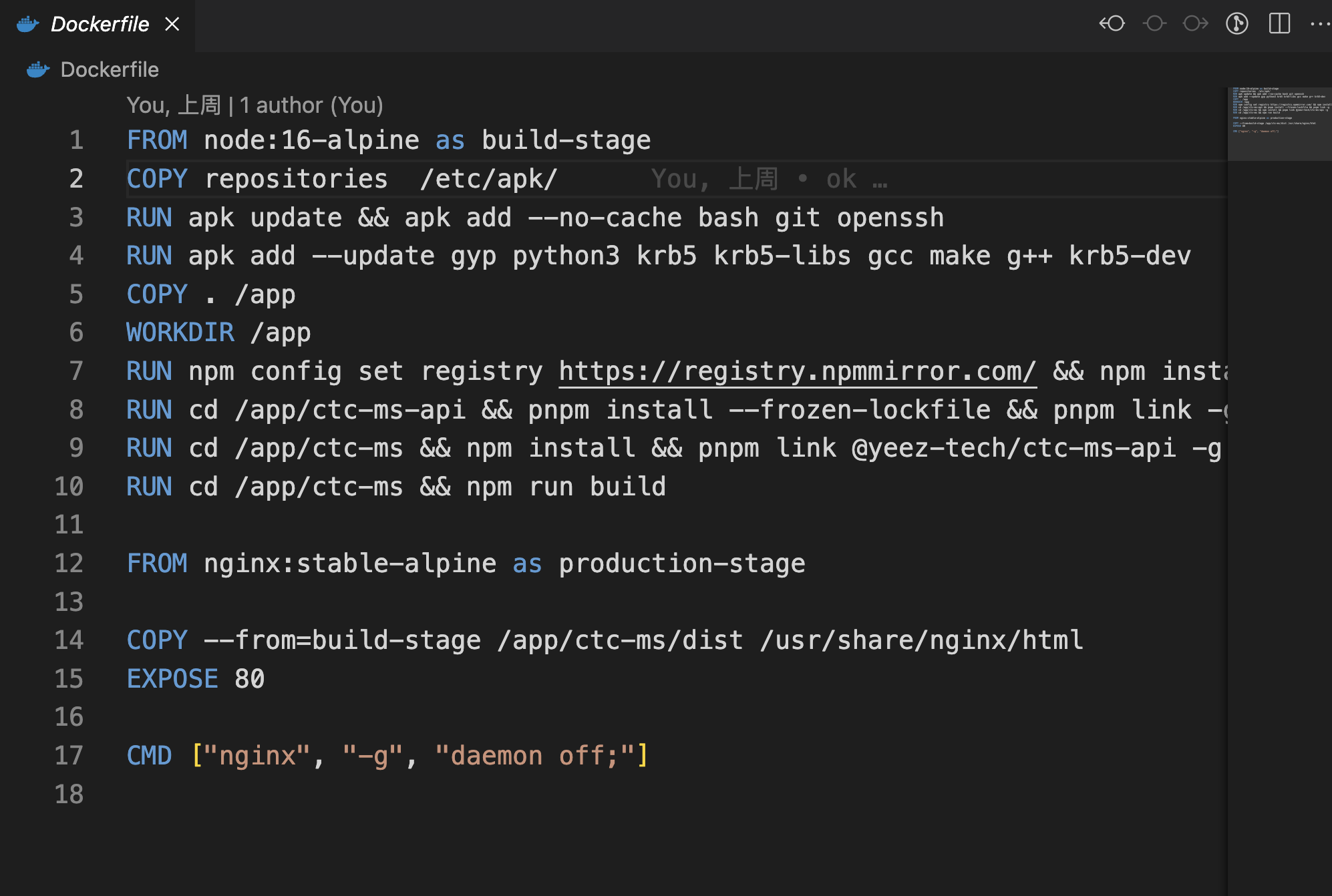Image resolution: width=1332 pixels, height=896 pixels.
Task: Click '--from=build-stage' text on line 14
Action: click(x=343, y=640)
